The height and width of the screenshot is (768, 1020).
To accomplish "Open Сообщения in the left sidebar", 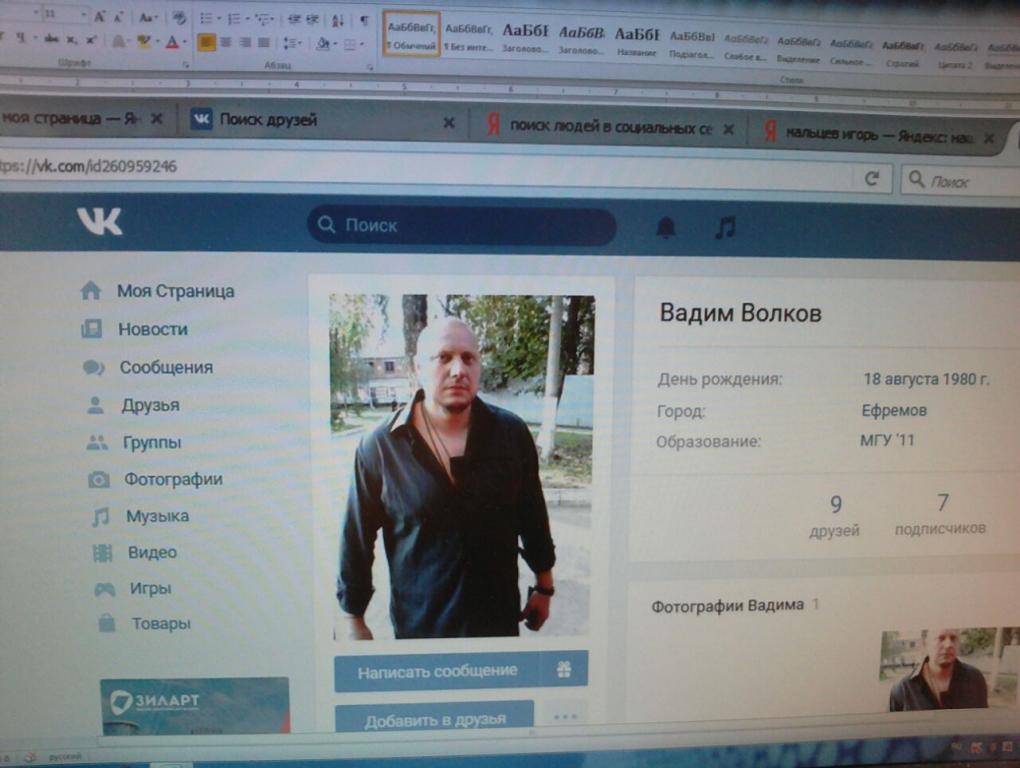I will click(166, 367).
